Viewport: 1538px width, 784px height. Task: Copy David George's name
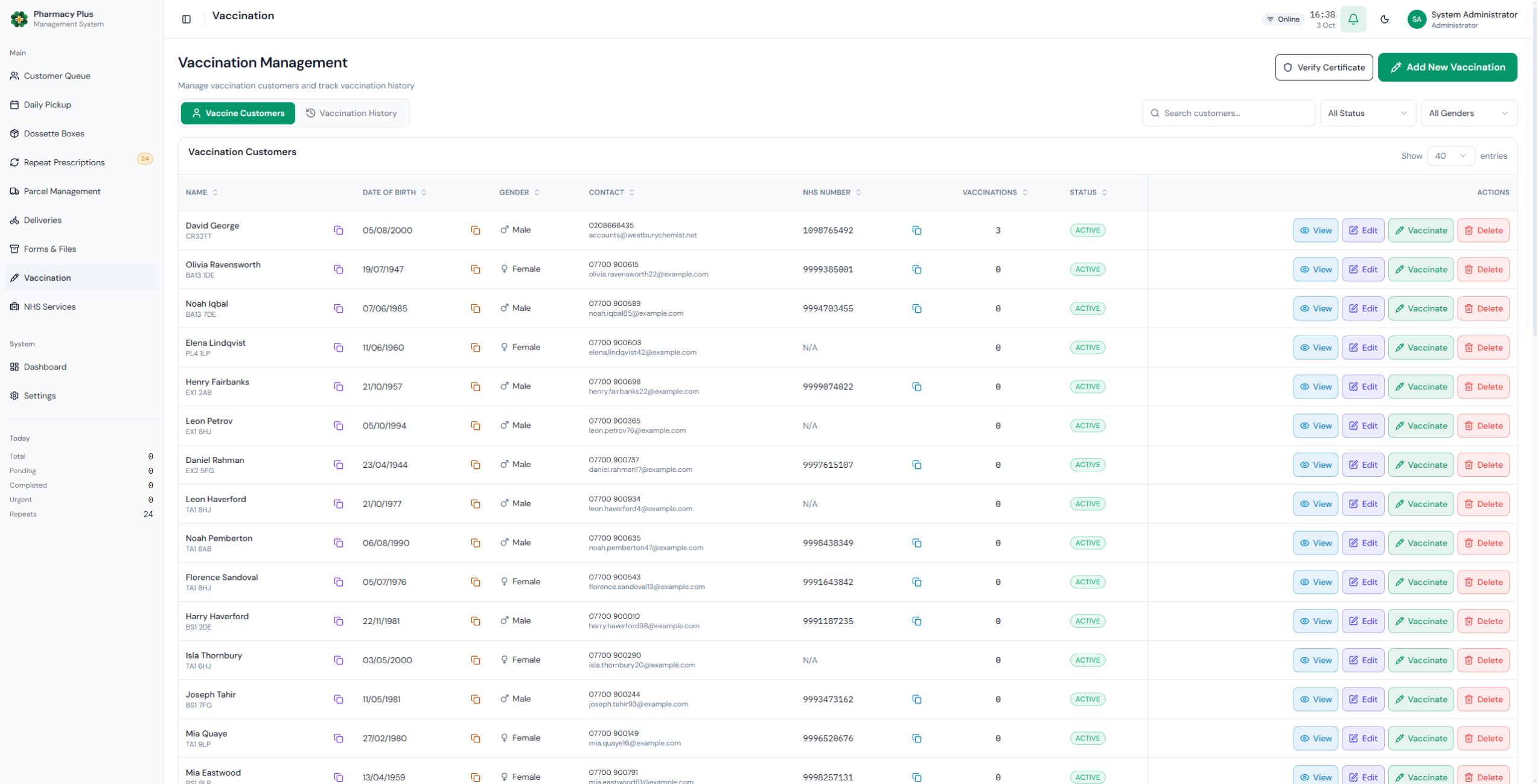pos(339,231)
